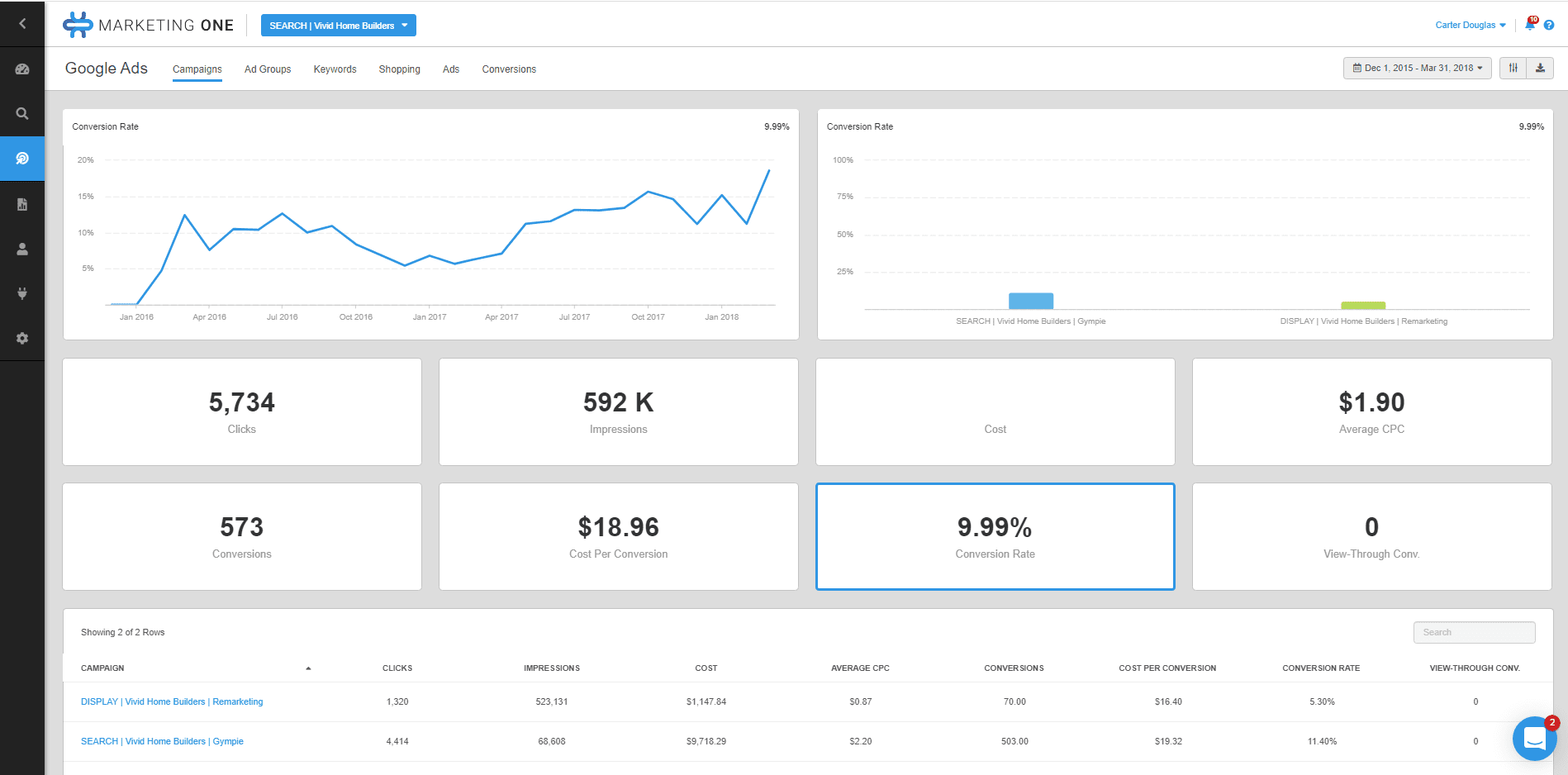Sort table by Average CPC header
The width and height of the screenshot is (1568, 775).
(x=860, y=668)
